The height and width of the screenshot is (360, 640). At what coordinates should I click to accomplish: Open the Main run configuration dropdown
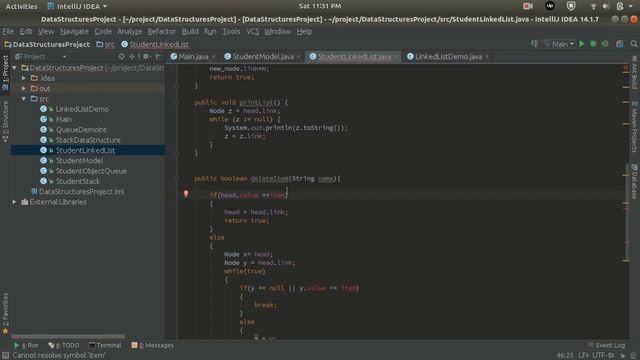[559, 44]
